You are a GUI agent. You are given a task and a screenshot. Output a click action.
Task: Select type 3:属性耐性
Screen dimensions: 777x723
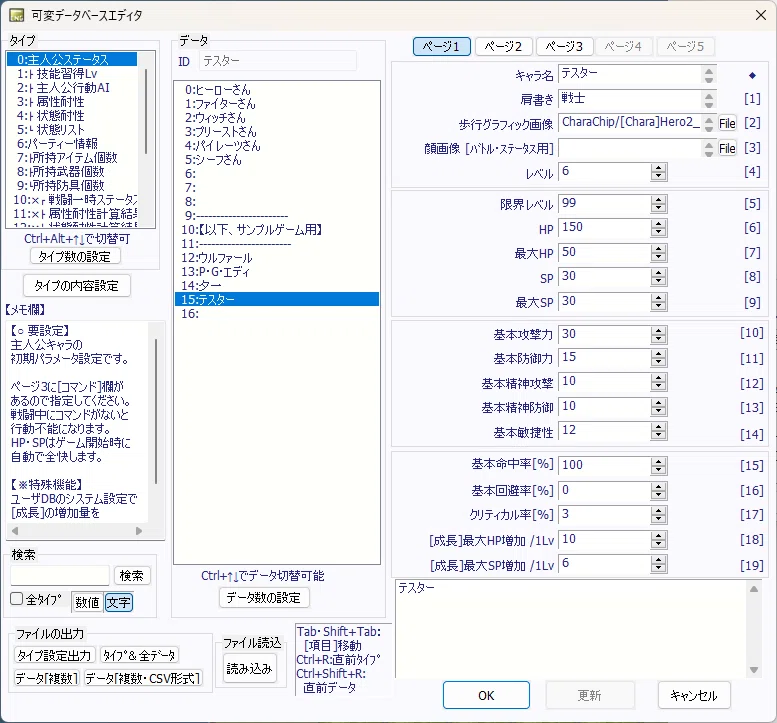pyautogui.click(x=72, y=102)
